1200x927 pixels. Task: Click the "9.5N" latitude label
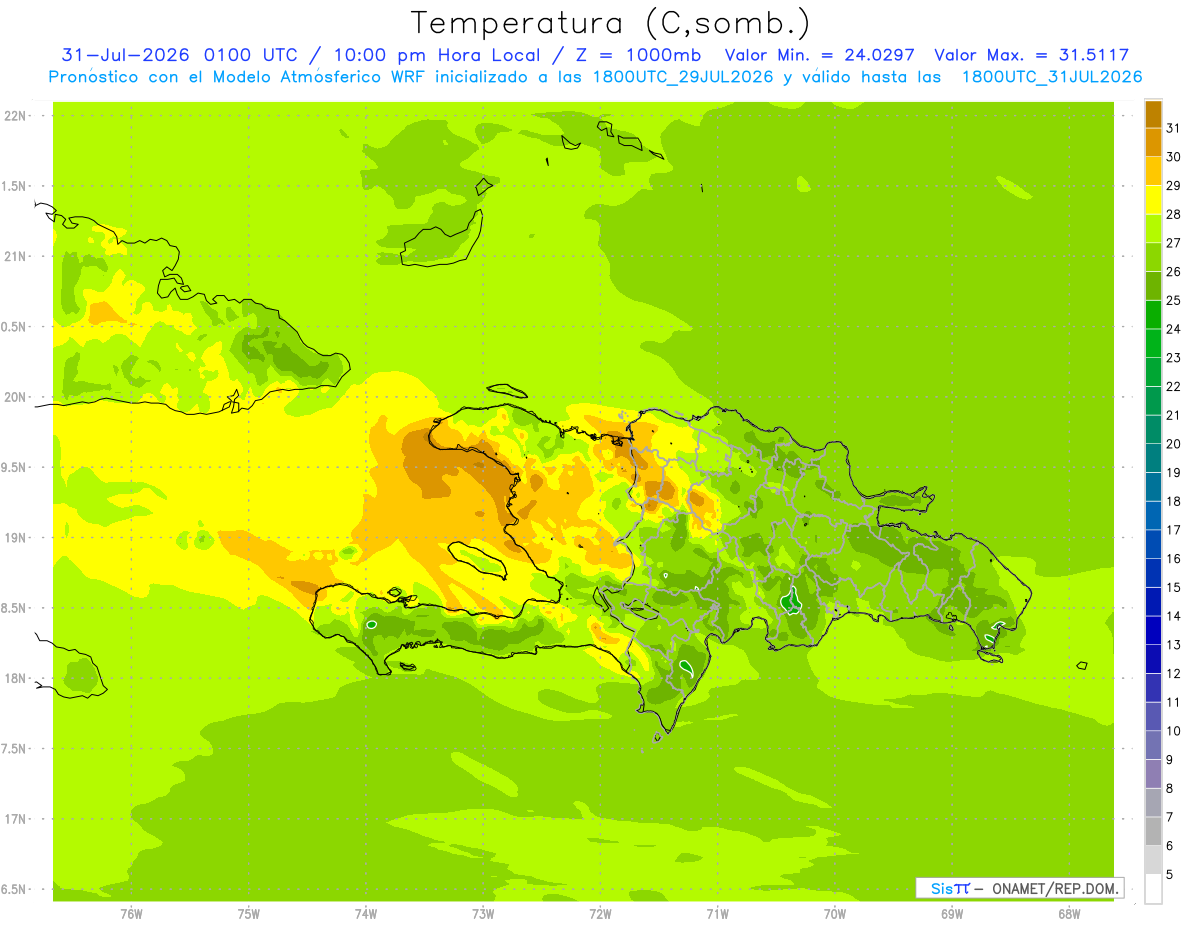click(x=15, y=468)
